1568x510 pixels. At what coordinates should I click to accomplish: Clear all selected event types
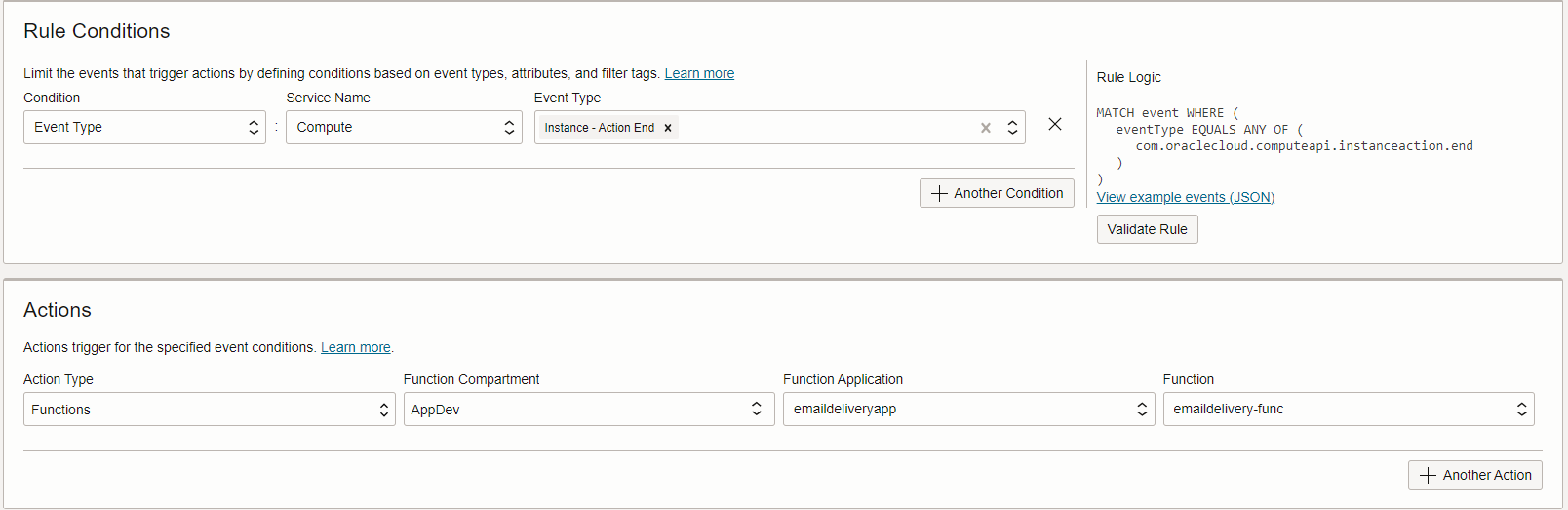986,128
